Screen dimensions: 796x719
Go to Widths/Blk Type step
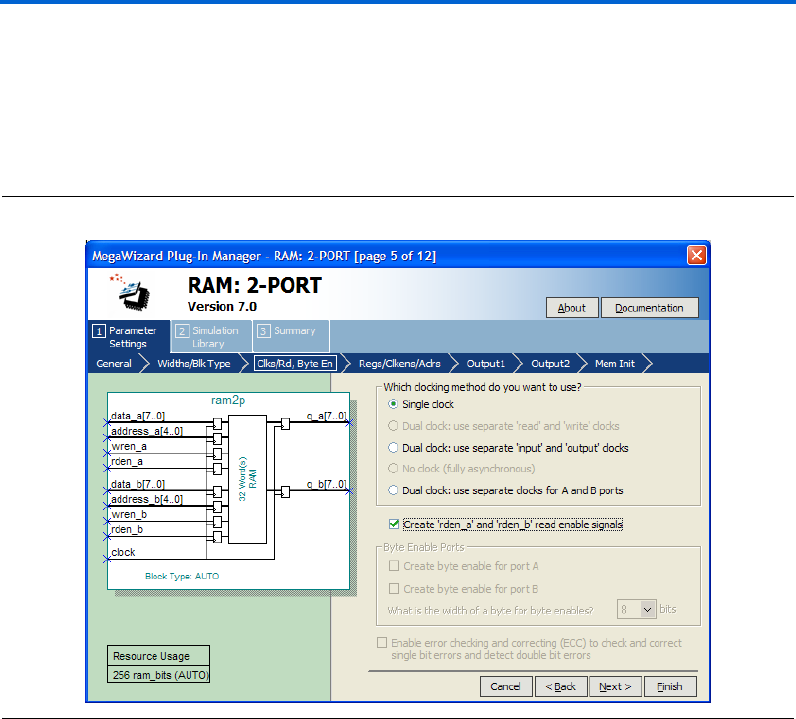click(x=193, y=364)
